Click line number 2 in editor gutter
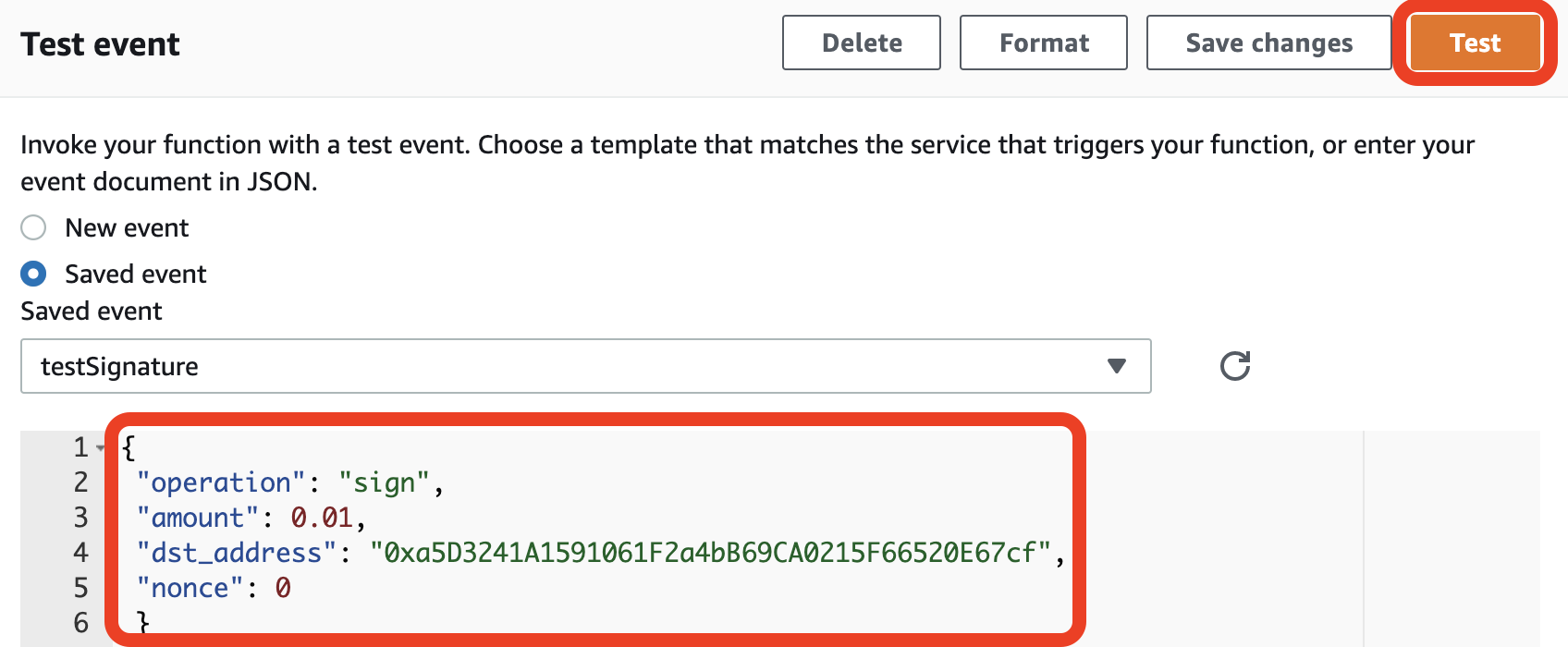 (x=81, y=482)
